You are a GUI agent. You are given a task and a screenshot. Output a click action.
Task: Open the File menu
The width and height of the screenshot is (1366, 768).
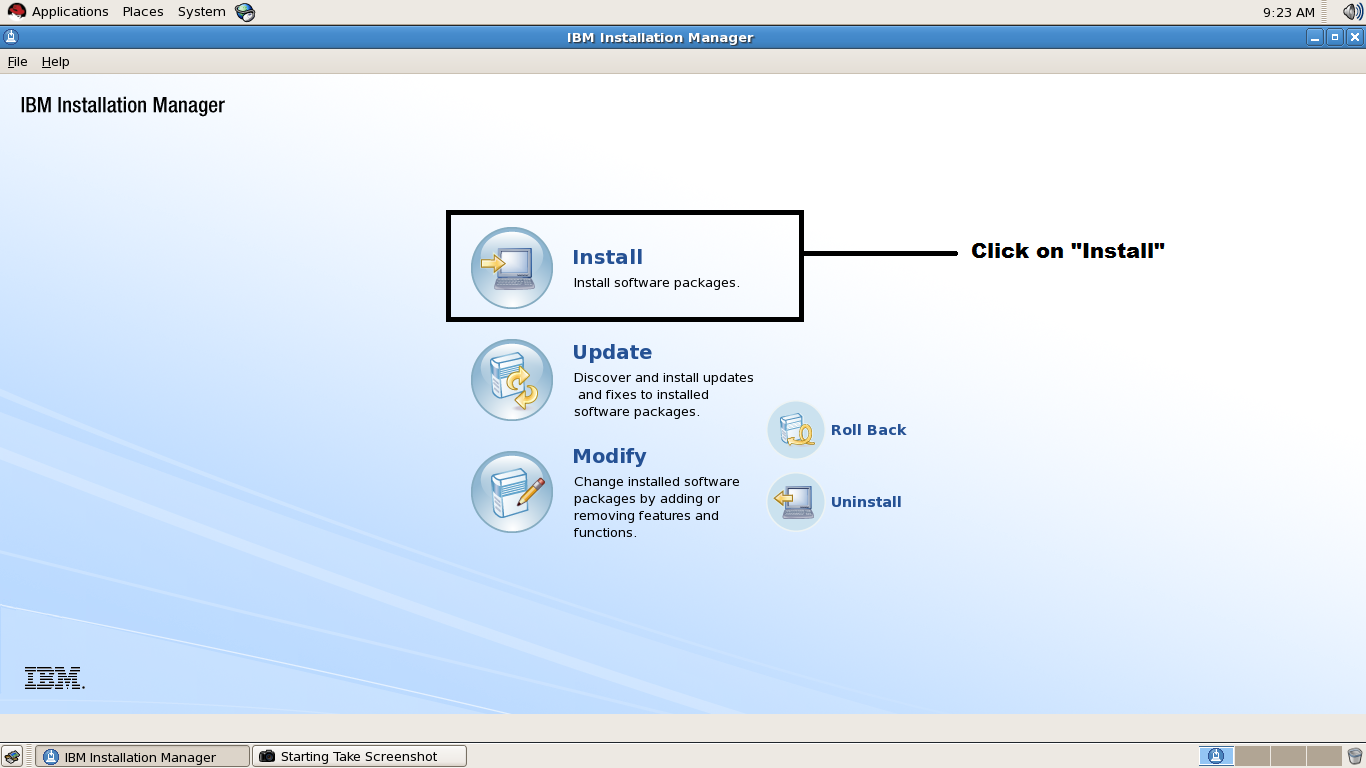point(17,62)
